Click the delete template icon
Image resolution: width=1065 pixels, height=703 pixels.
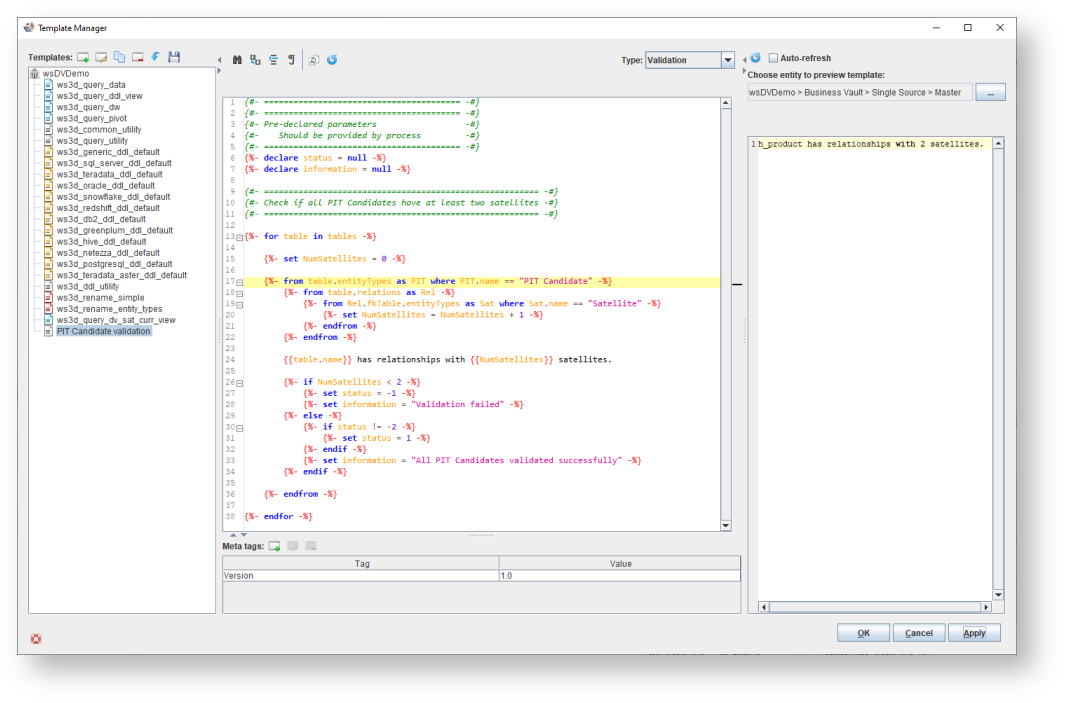click(x=138, y=58)
